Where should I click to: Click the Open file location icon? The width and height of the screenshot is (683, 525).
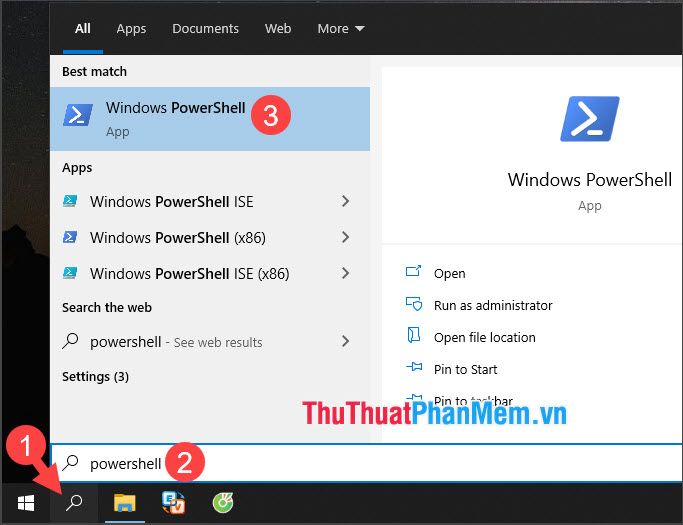click(413, 335)
